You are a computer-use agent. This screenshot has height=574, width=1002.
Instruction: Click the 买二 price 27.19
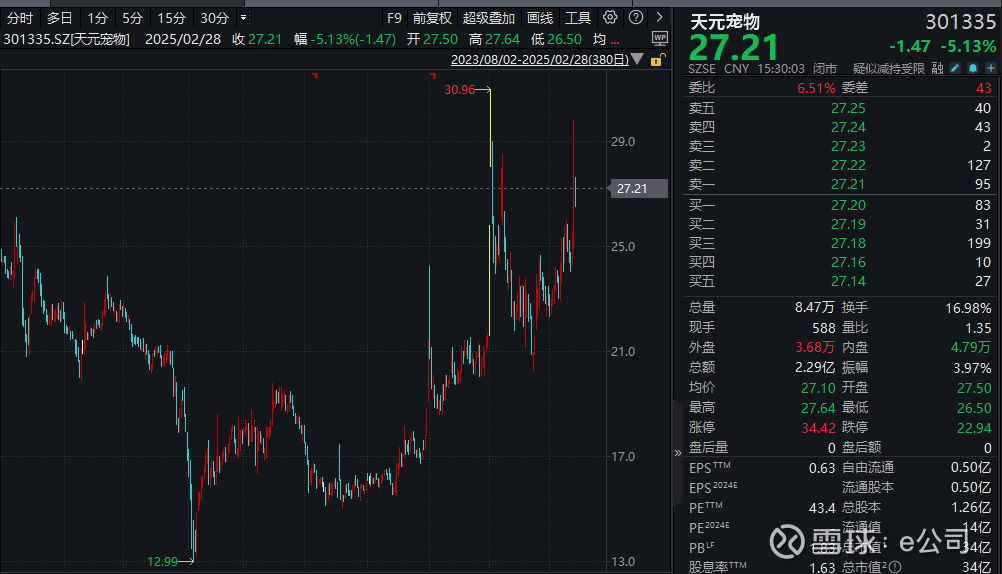pyautogui.click(x=848, y=224)
